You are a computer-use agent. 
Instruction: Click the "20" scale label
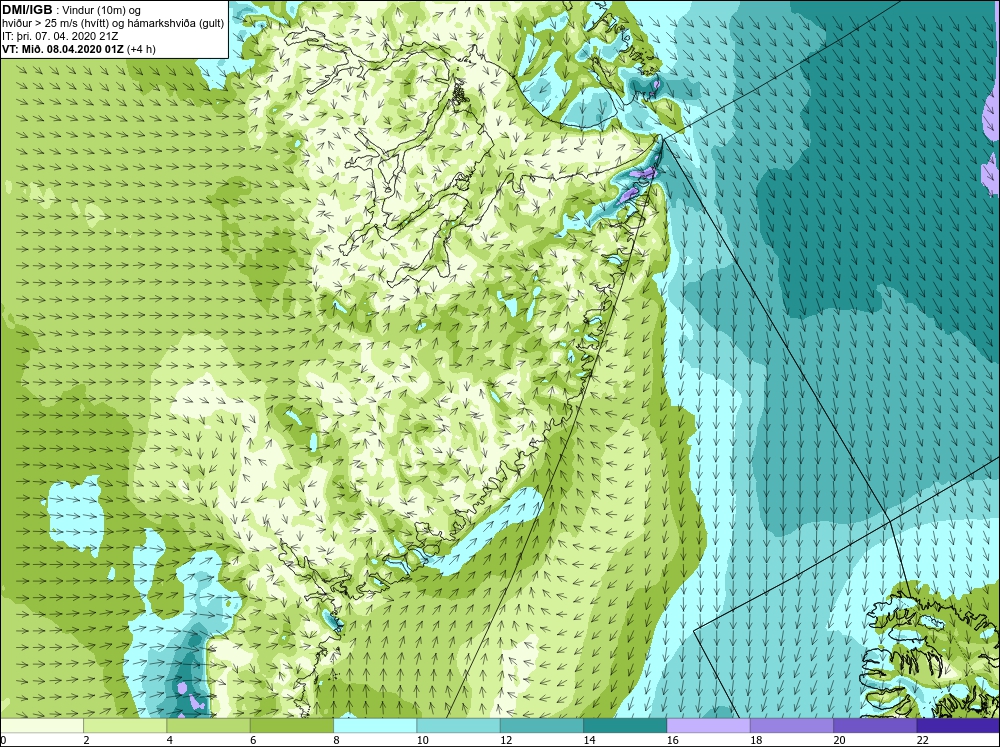[x=839, y=740]
